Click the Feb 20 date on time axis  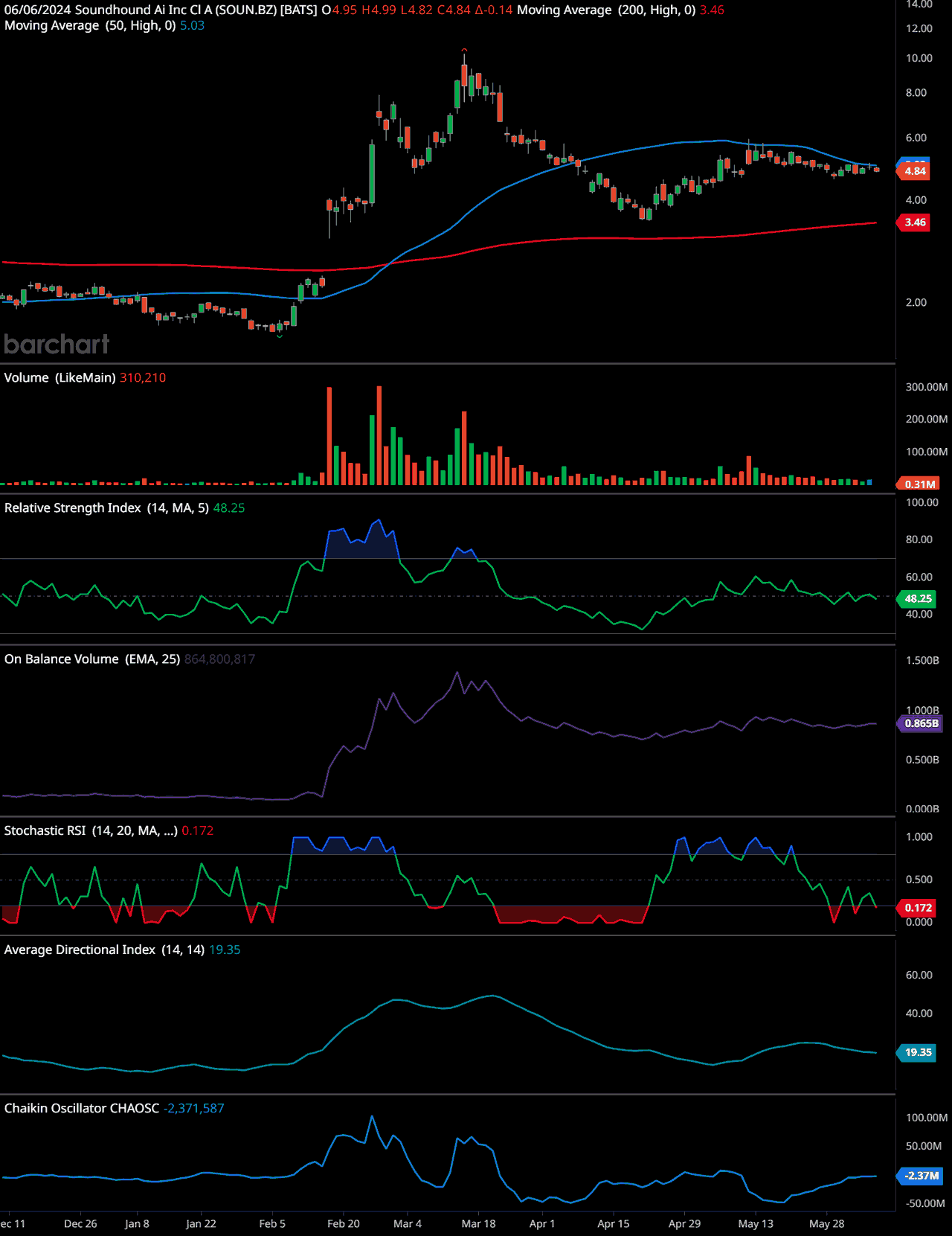[x=343, y=1224]
